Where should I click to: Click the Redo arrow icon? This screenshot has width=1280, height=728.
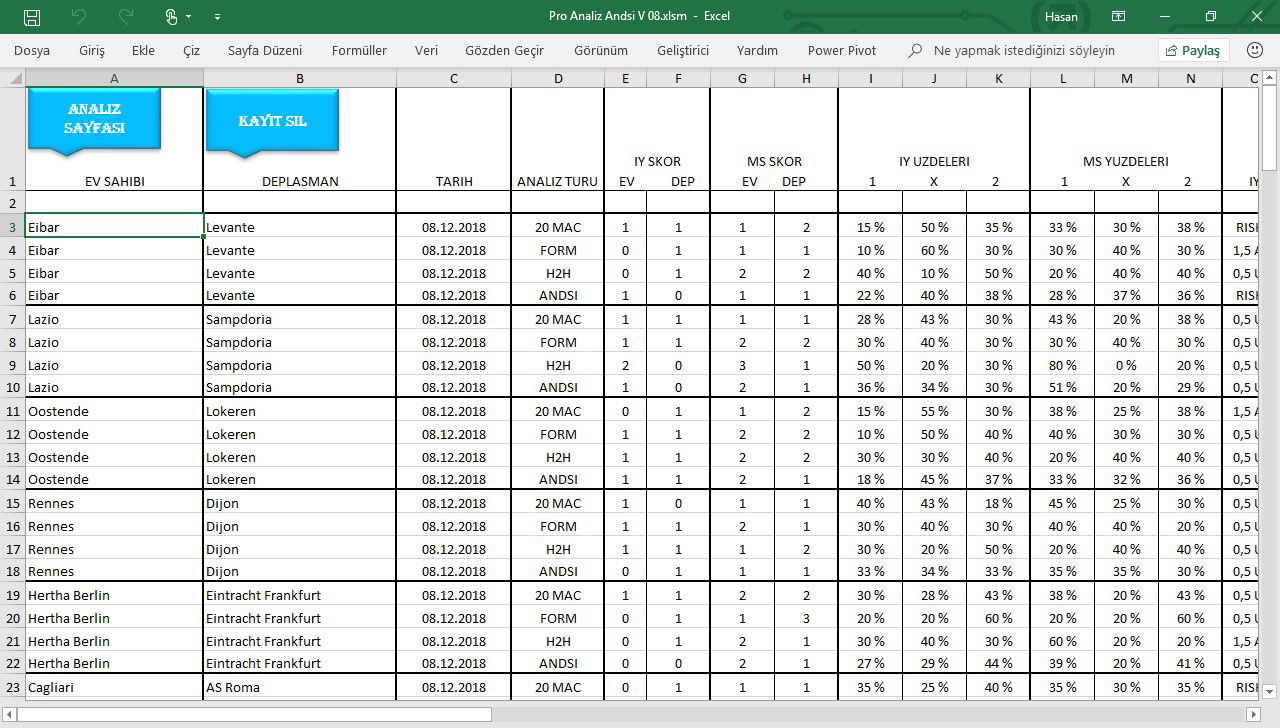[125, 17]
